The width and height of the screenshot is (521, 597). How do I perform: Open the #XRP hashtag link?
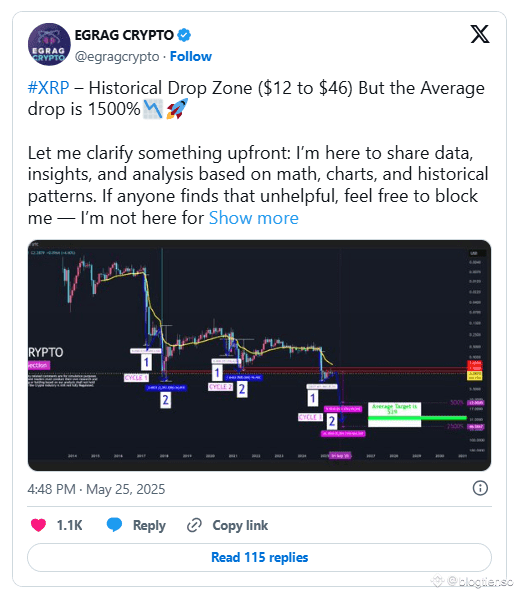click(x=48, y=88)
